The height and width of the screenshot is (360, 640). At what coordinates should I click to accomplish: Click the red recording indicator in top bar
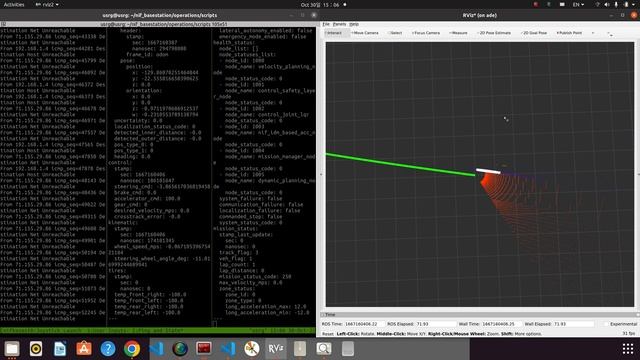click(x=536, y=4)
